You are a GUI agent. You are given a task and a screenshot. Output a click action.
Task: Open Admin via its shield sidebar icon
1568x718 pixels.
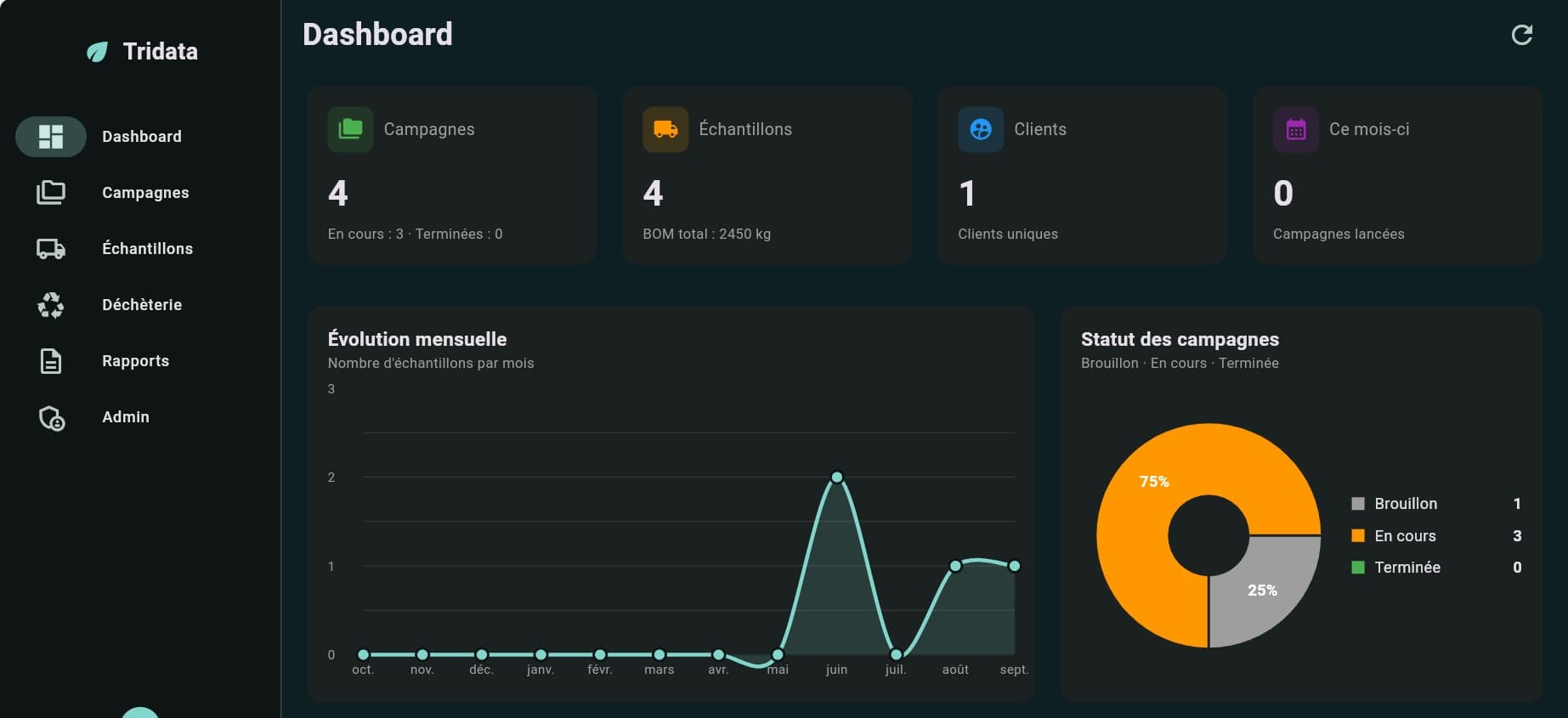[51, 418]
